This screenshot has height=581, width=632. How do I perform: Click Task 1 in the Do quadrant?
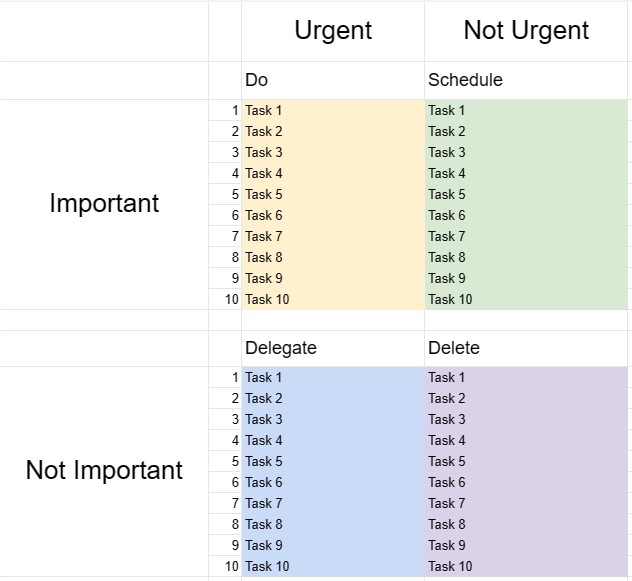point(264,110)
